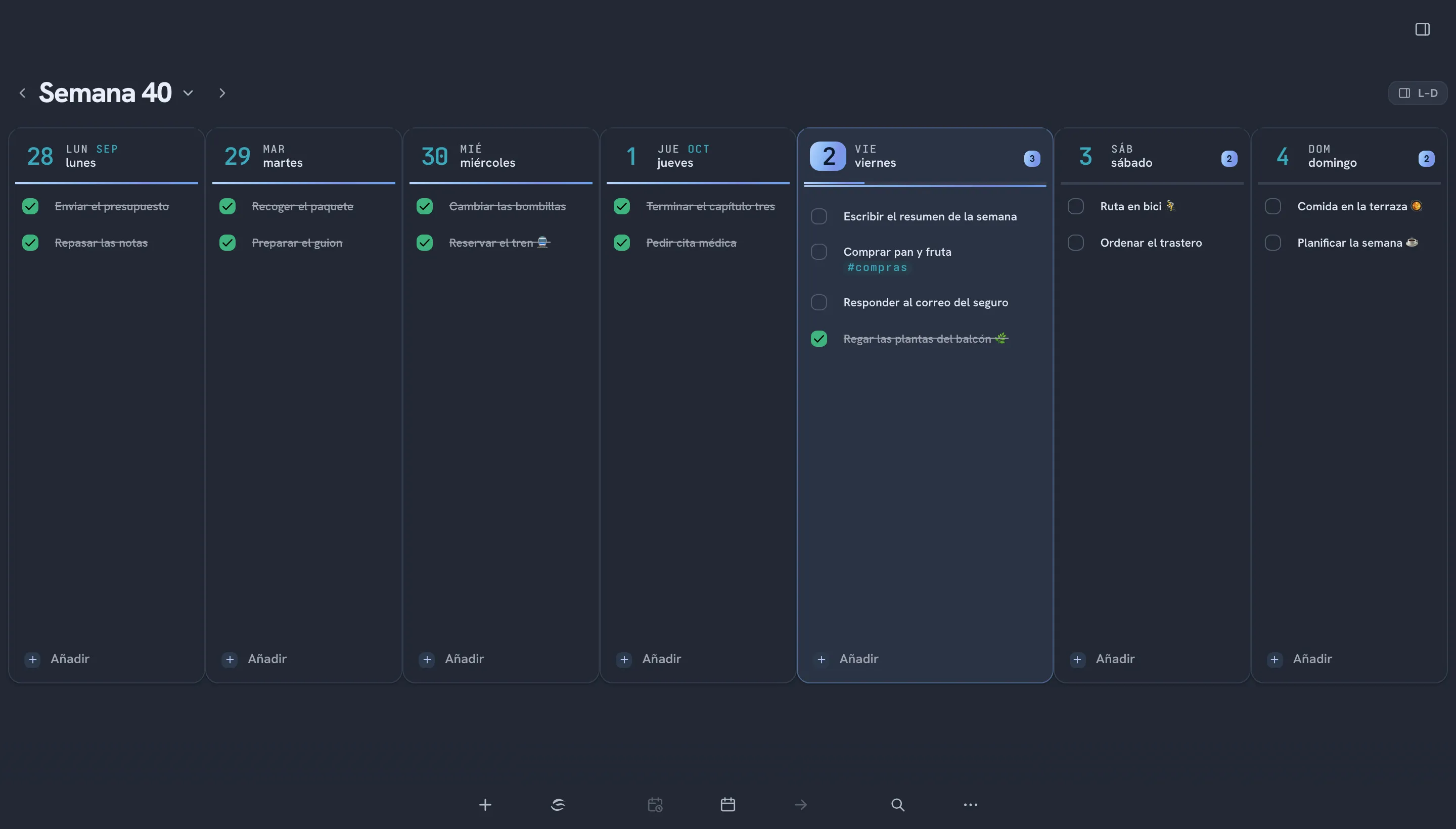Switch the L-D week view button
1456x829 pixels.
[1417, 93]
